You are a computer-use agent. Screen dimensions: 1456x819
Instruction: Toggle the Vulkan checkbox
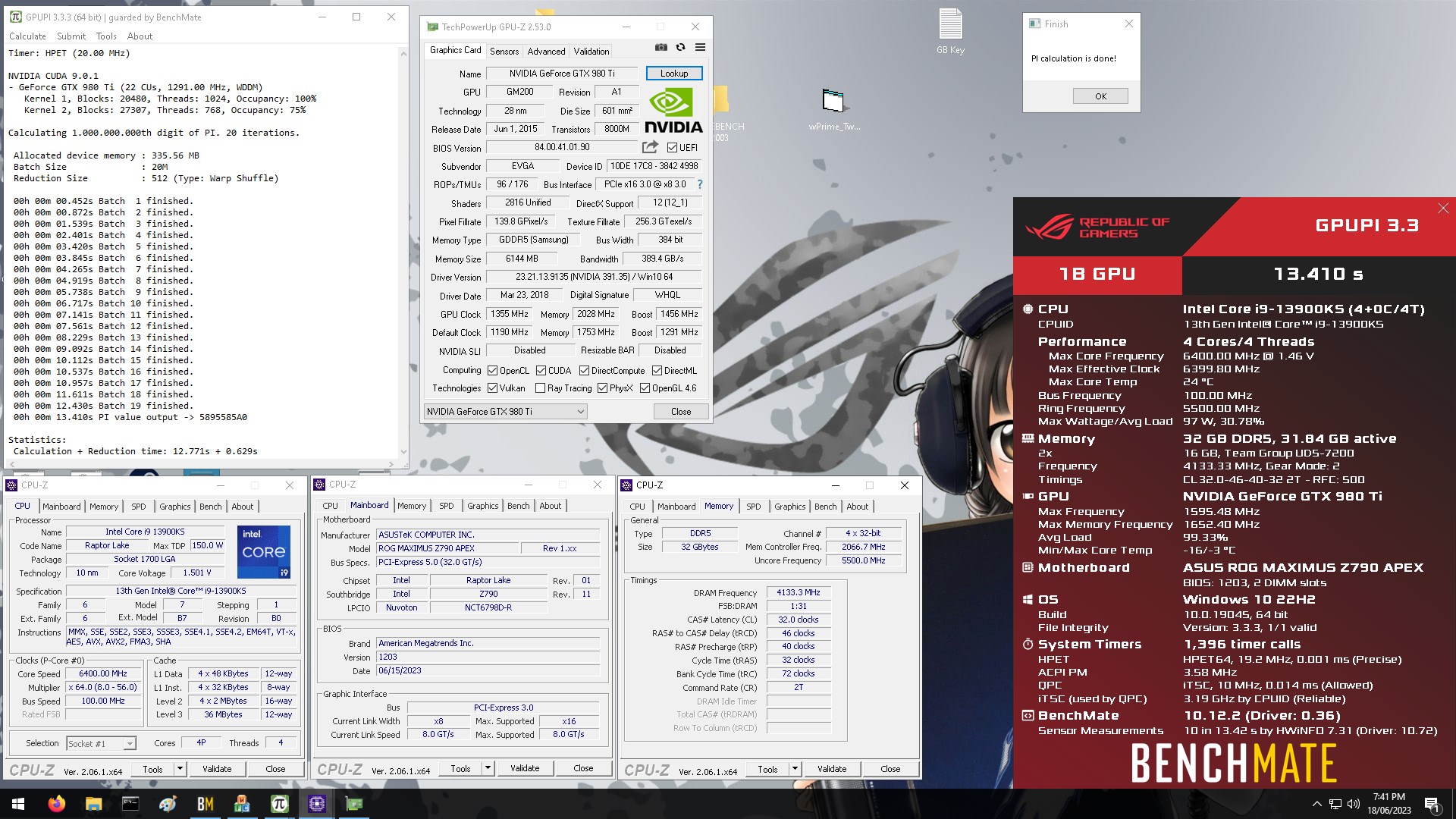[x=492, y=388]
